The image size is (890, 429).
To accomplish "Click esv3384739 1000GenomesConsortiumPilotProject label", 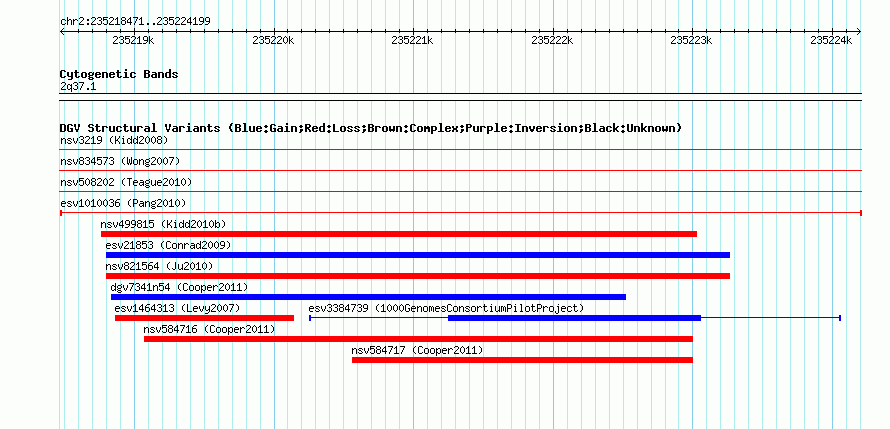I will point(446,308).
